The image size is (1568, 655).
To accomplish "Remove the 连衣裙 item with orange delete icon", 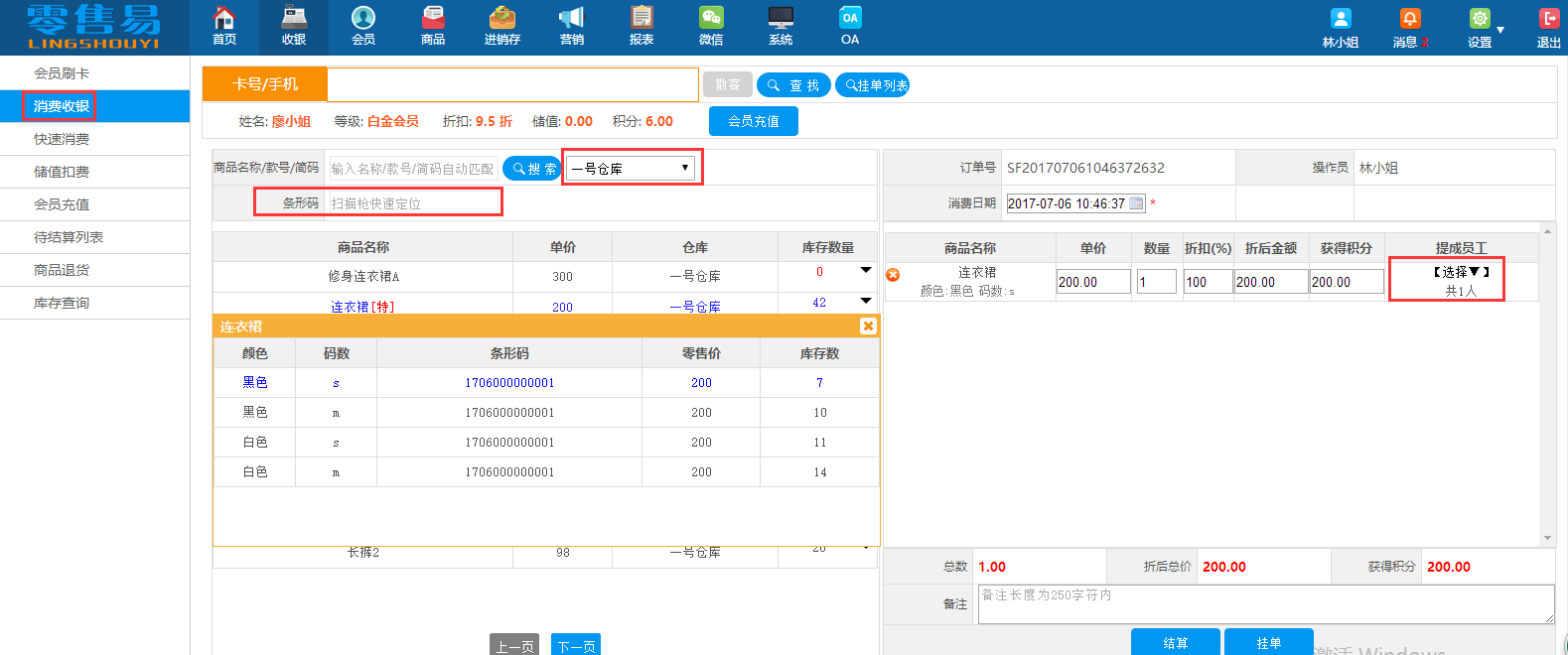I will [x=893, y=275].
